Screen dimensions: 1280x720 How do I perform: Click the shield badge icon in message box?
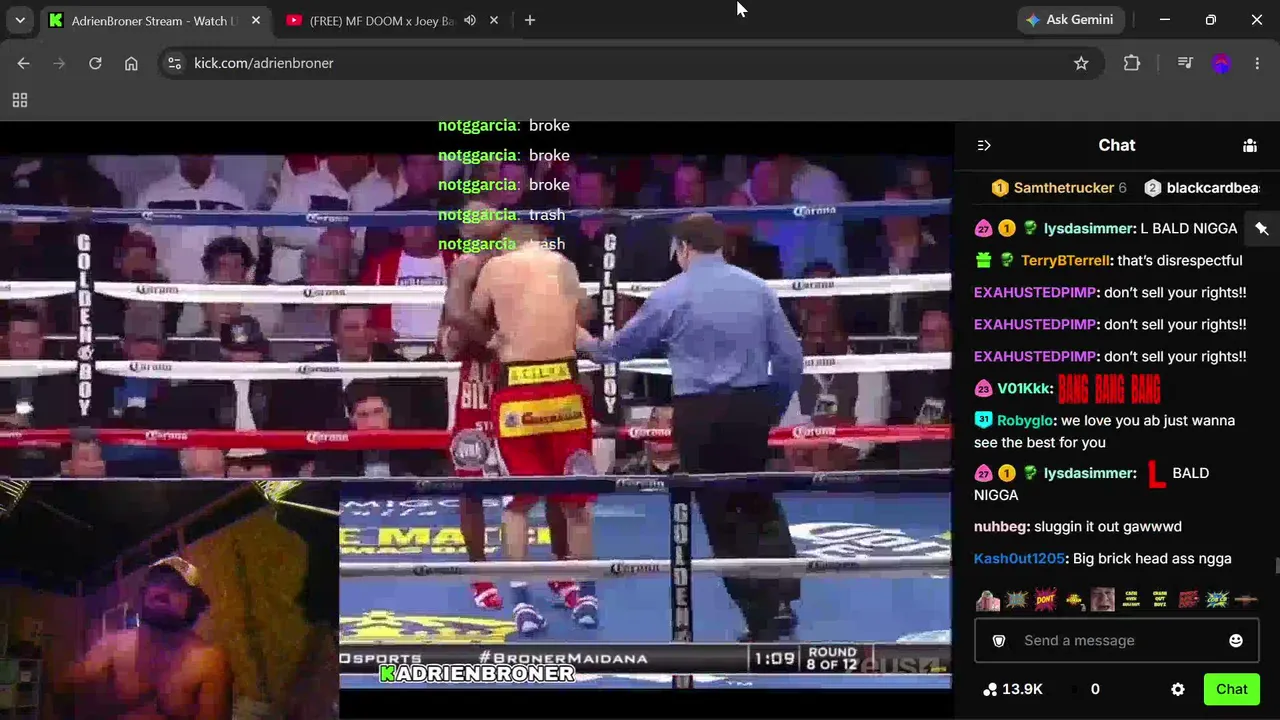click(998, 641)
